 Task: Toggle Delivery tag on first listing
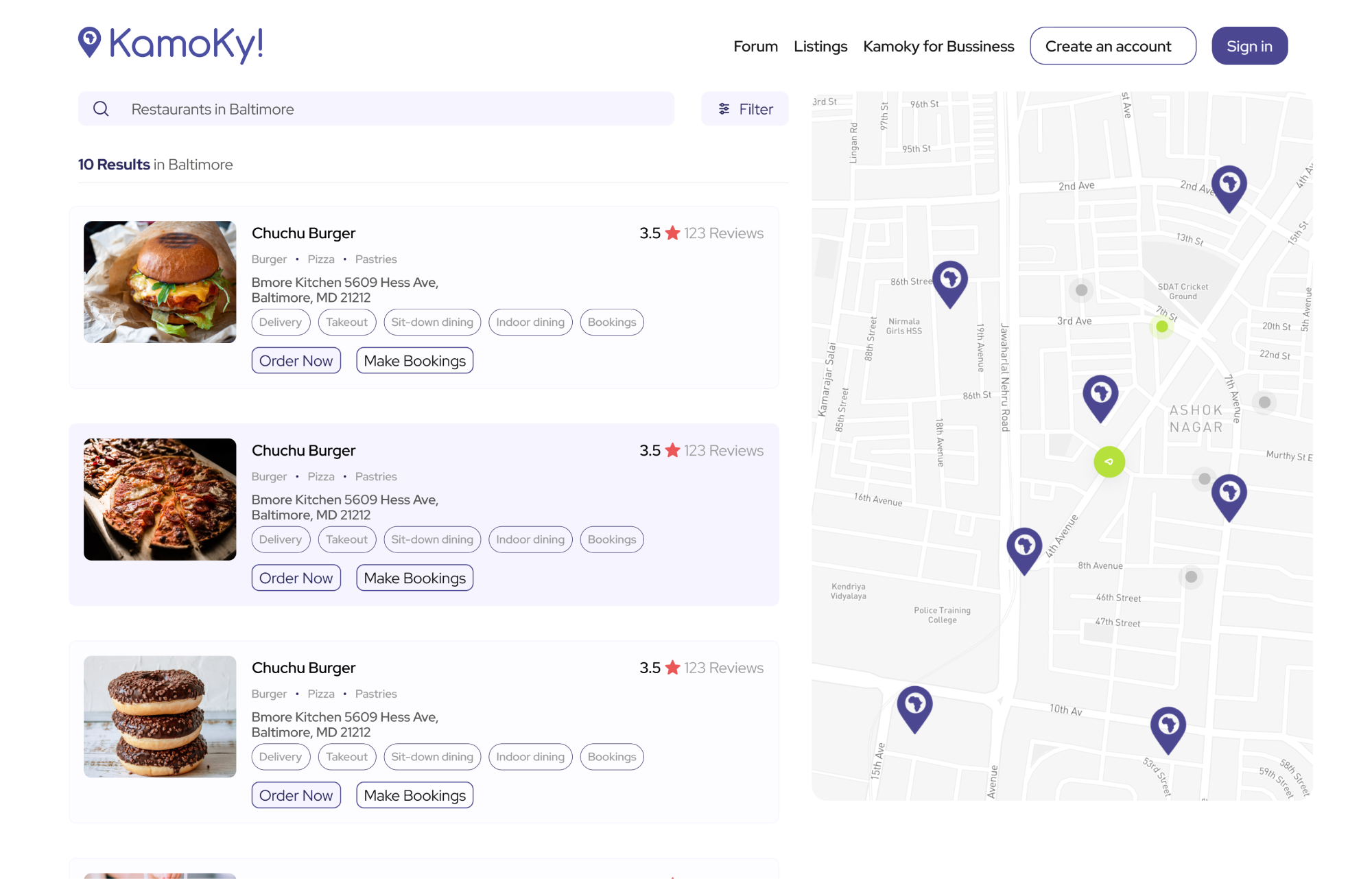tap(281, 323)
